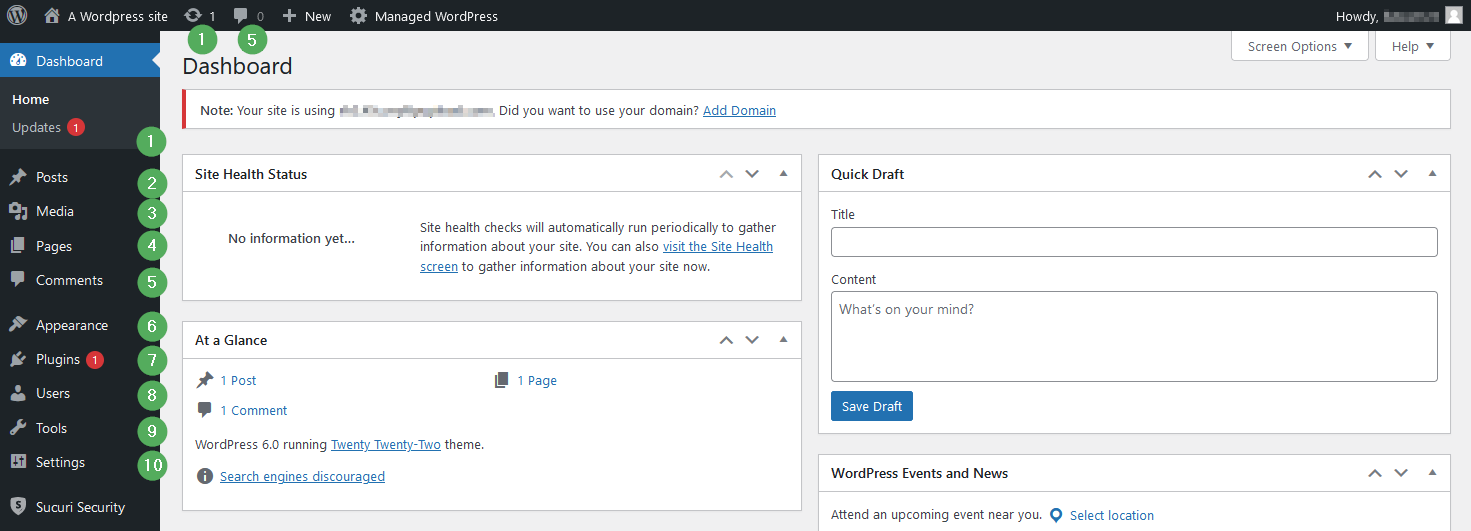
Task: Click the What's on your mind content box
Action: point(1134,336)
